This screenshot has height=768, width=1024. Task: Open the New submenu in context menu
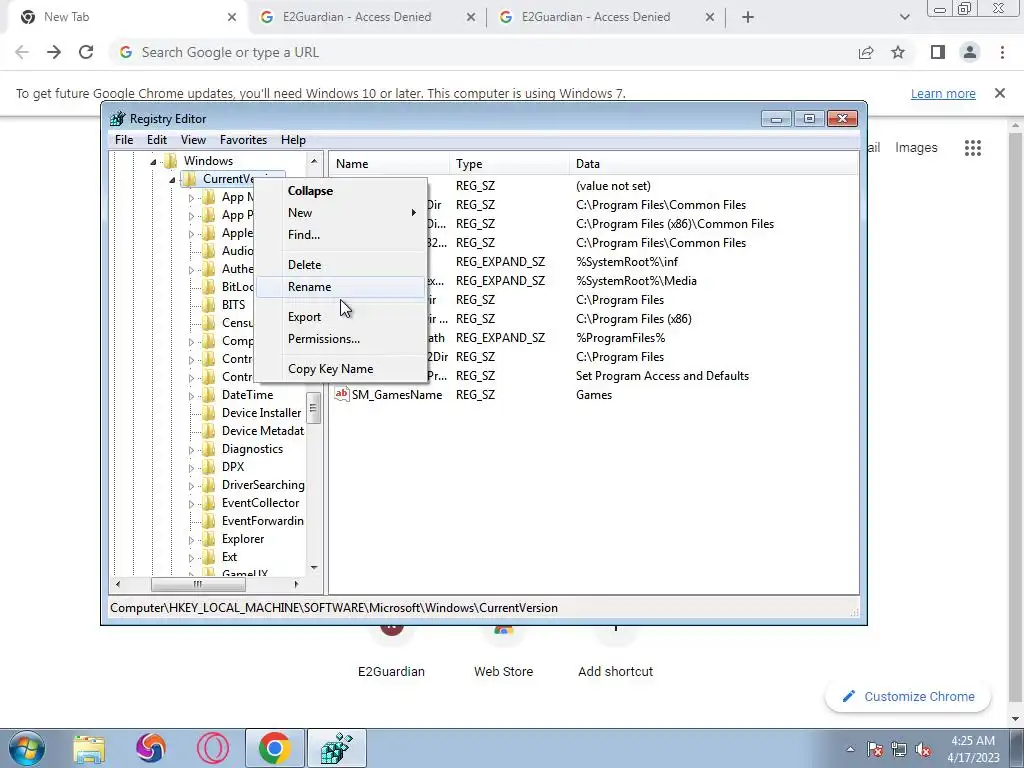pyautogui.click(x=340, y=213)
